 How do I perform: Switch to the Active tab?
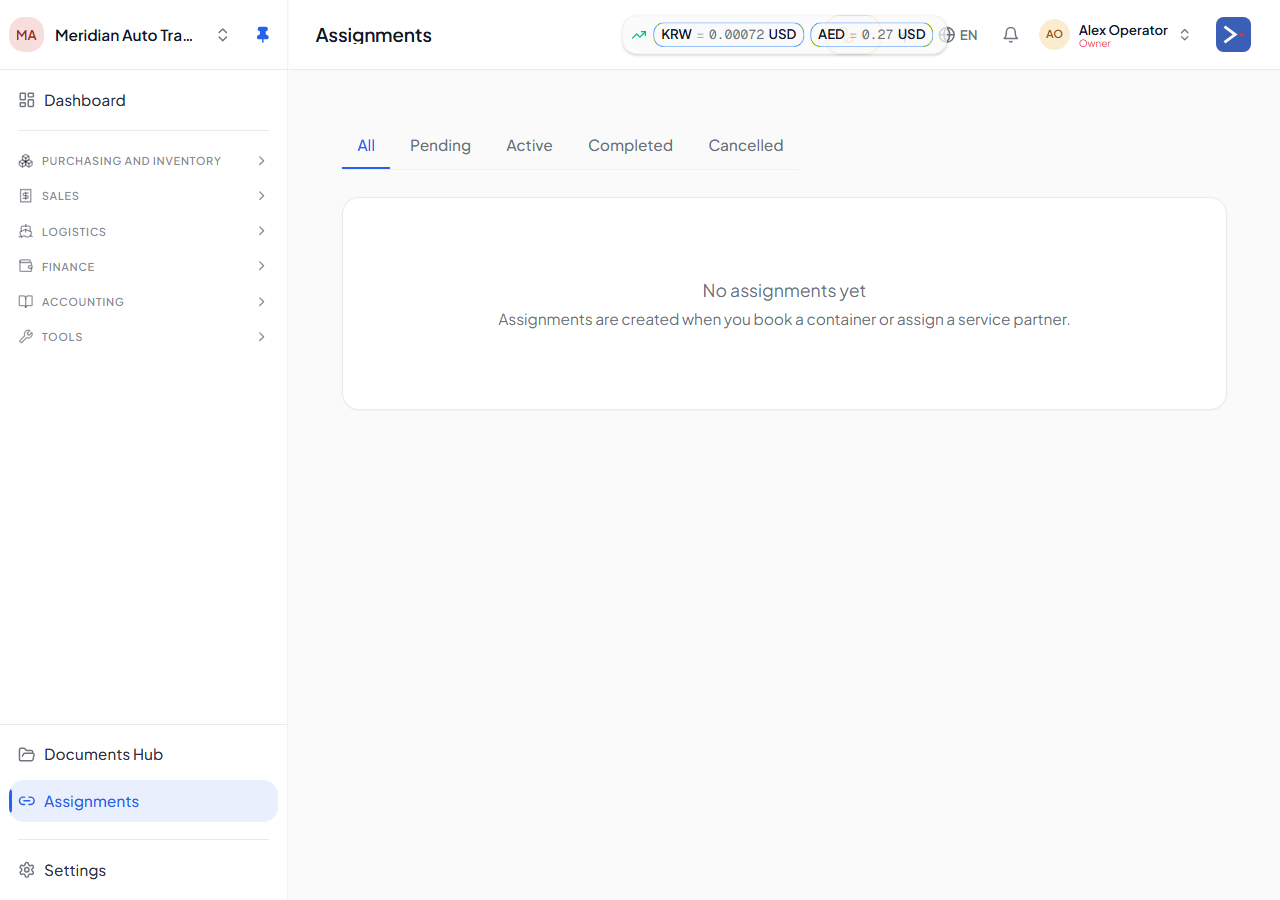(529, 146)
